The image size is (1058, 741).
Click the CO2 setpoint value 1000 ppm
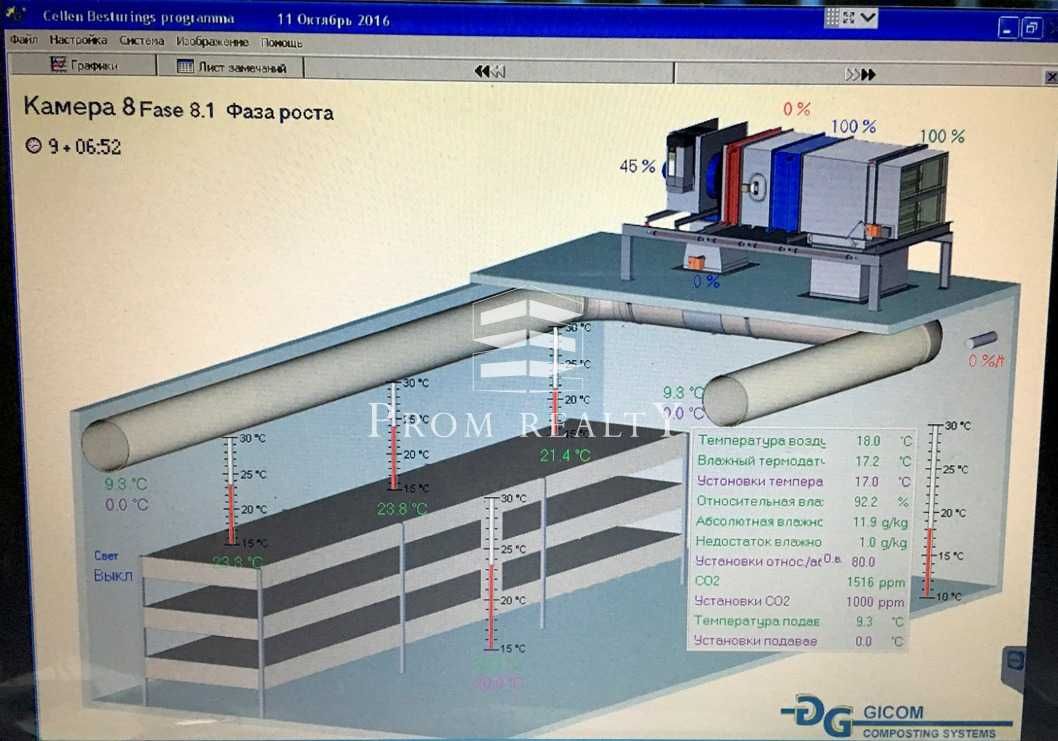click(x=874, y=602)
